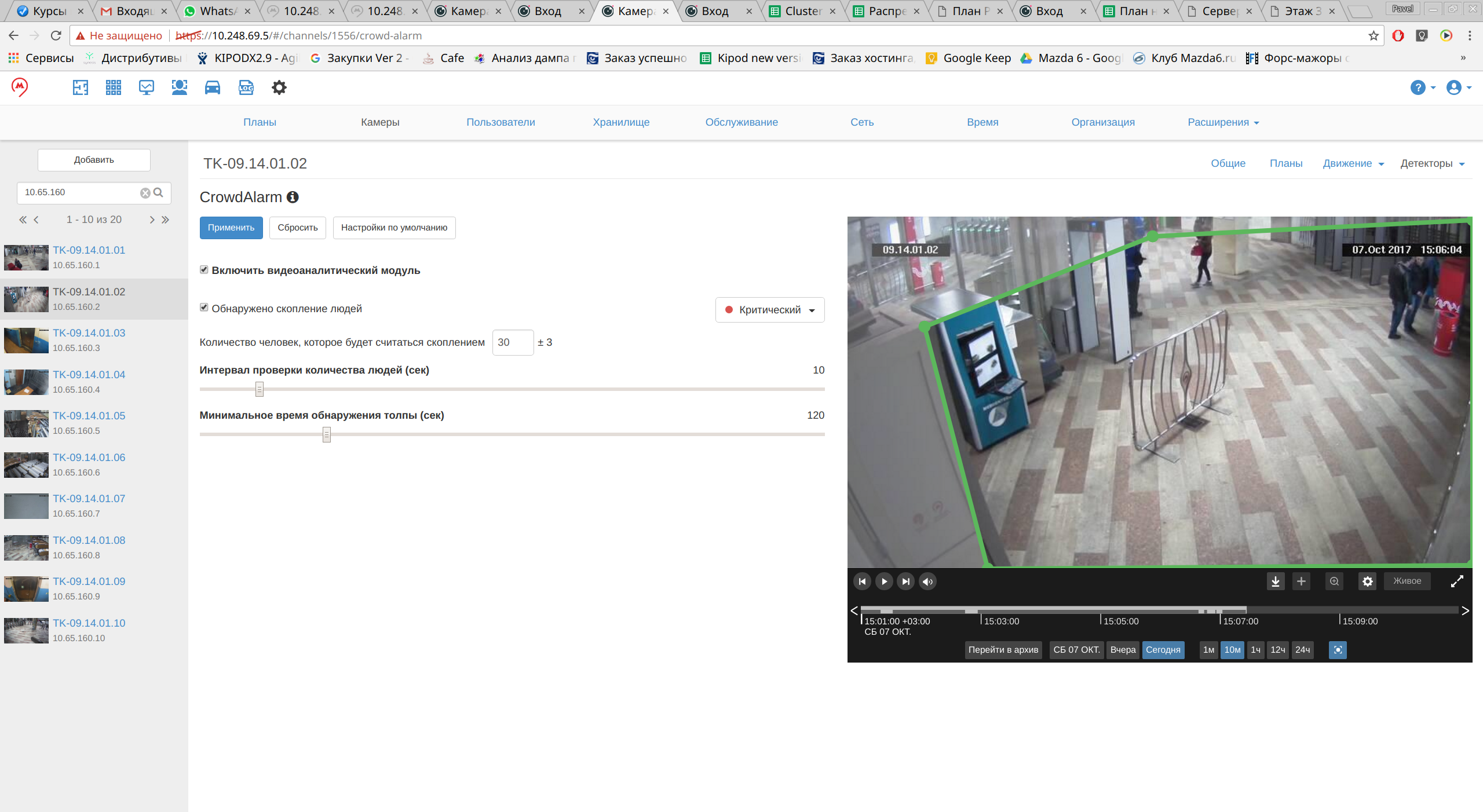Open the Общие camera tab

(x=1228, y=163)
